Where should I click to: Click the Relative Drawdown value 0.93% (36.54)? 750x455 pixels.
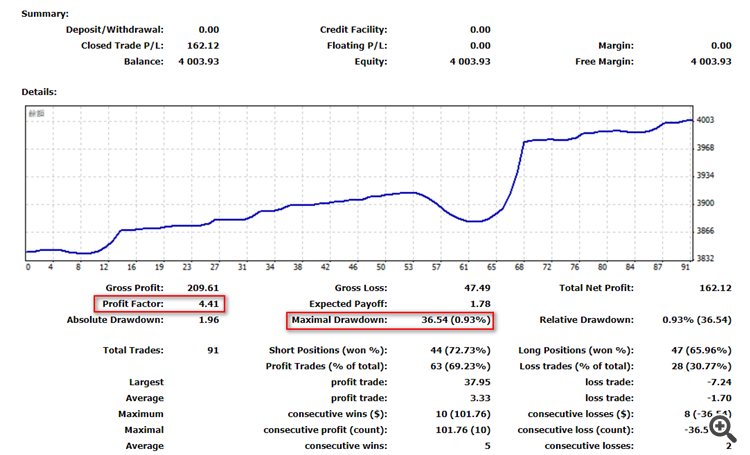[x=697, y=320]
